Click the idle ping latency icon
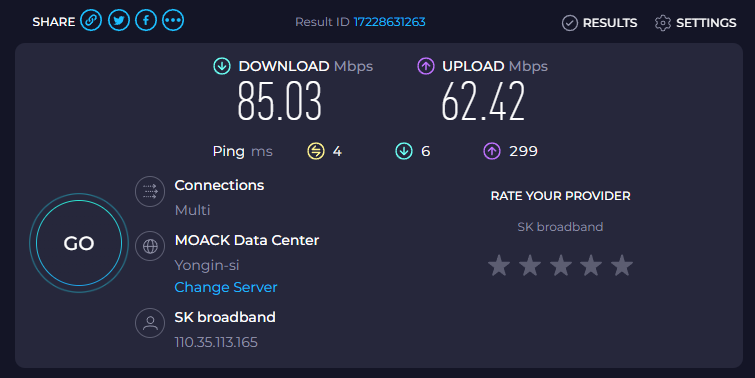This screenshot has width=755, height=378. click(316, 151)
